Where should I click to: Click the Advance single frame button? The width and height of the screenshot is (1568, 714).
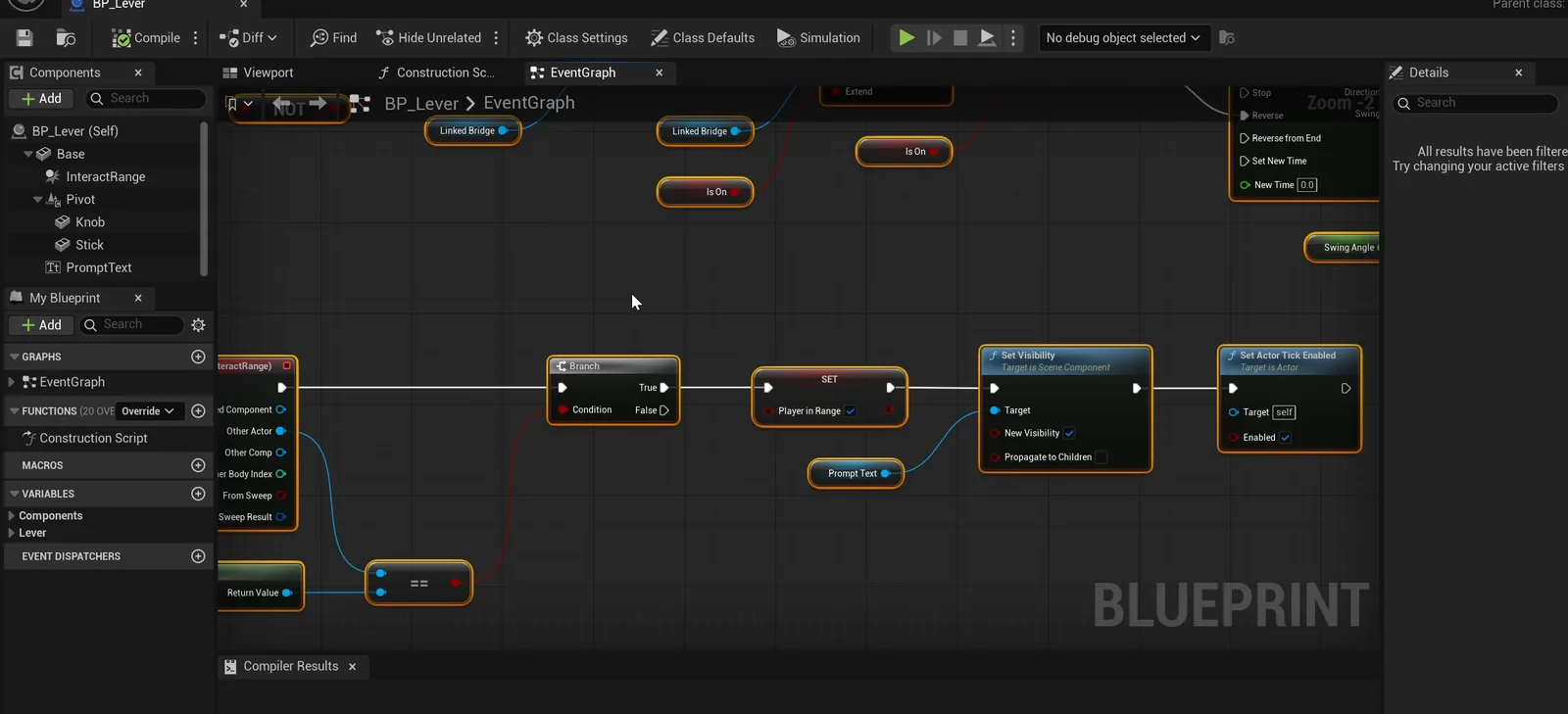934,38
